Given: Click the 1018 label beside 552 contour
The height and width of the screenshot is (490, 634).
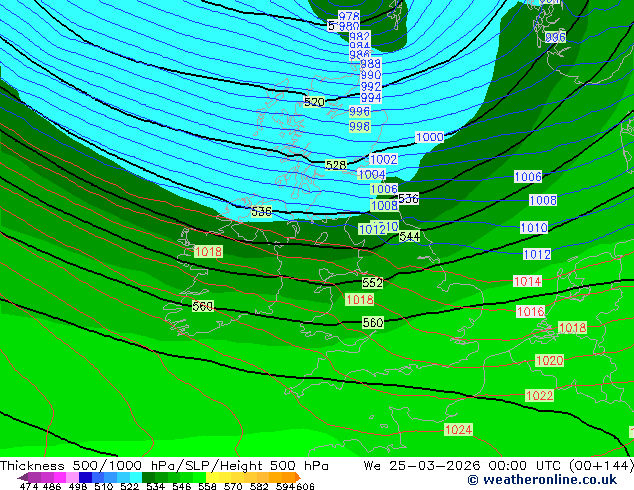Looking at the screenshot, I should pyautogui.click(x=359, y=300).
